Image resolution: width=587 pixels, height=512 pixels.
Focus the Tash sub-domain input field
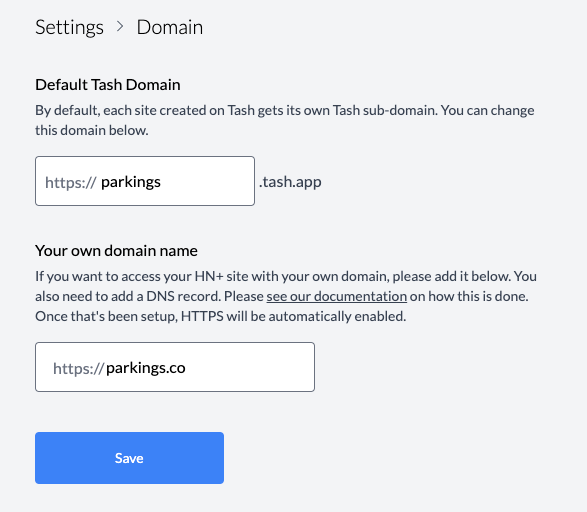point(145,181)
